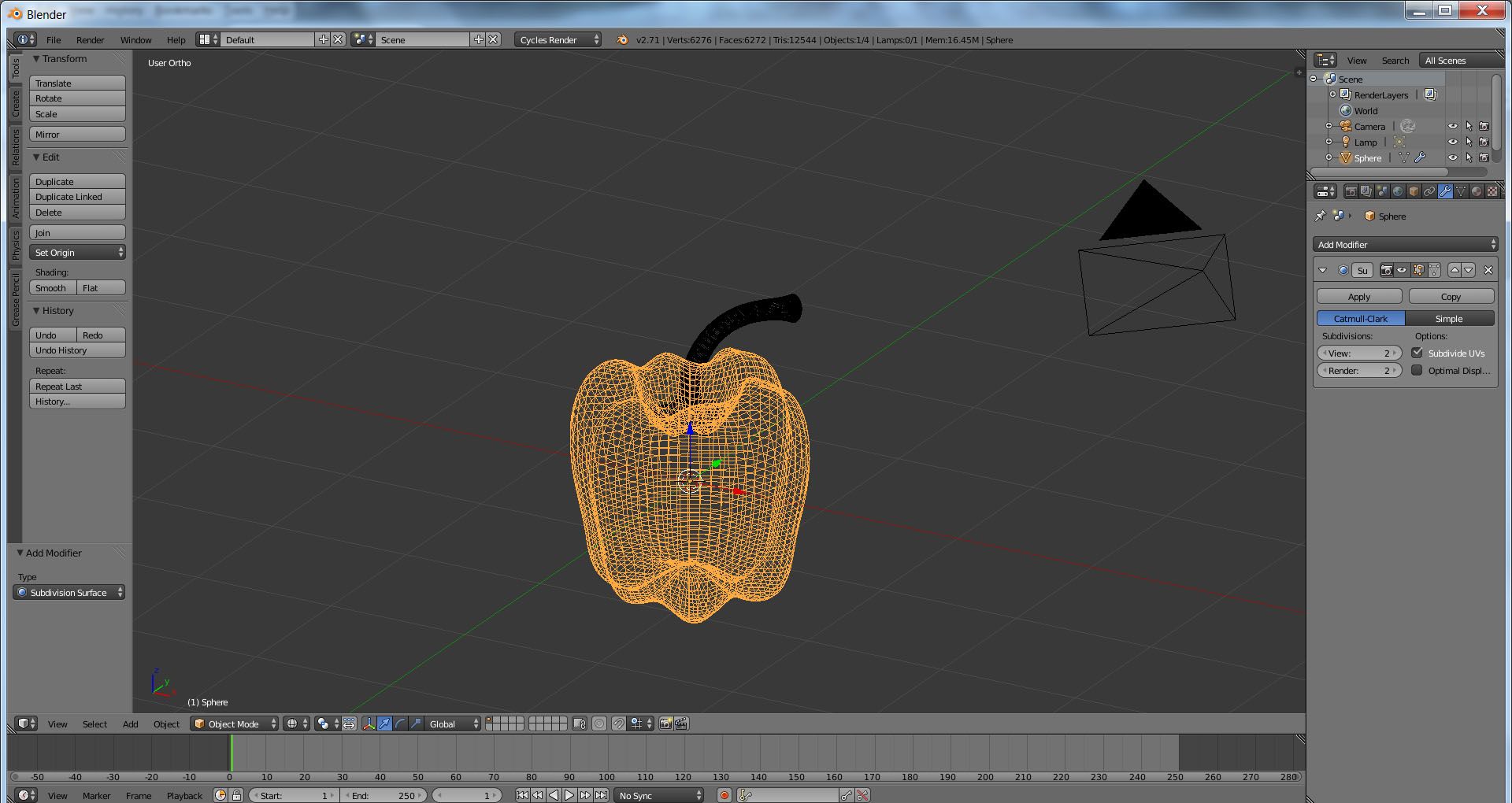The image size is (1512, 803).
Task: Pin the properties context with pushpin icon
Action: point(1321,216)
